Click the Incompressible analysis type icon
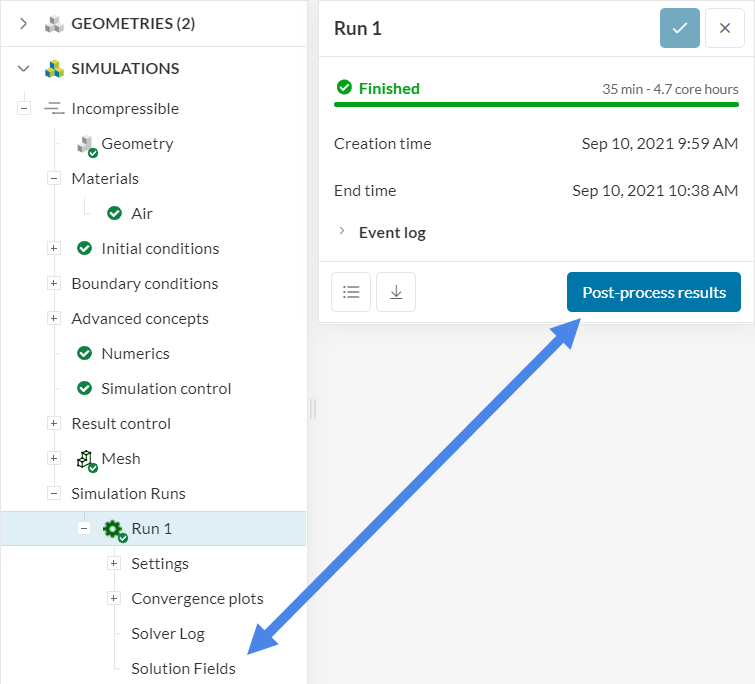 tap(54, 109)
